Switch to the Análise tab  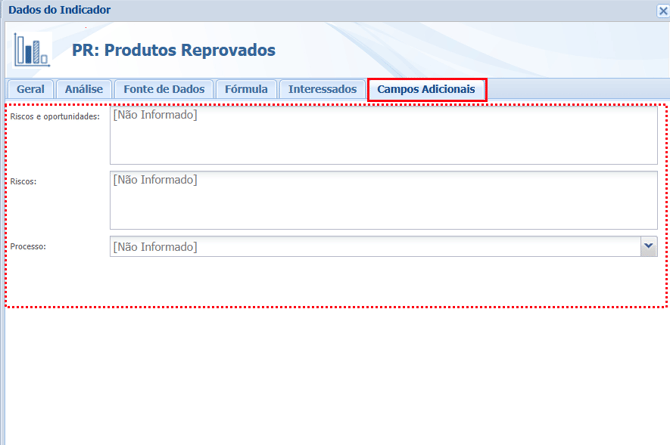84,89
